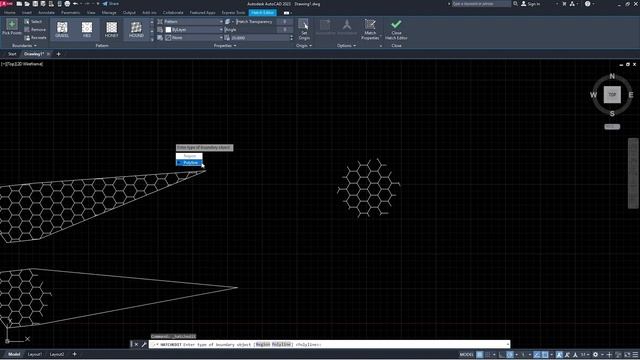The width and height of the screenshot is (640, 360).
Task: Choose the HEX hatch pattern
Action: click(x=87, y=29)
